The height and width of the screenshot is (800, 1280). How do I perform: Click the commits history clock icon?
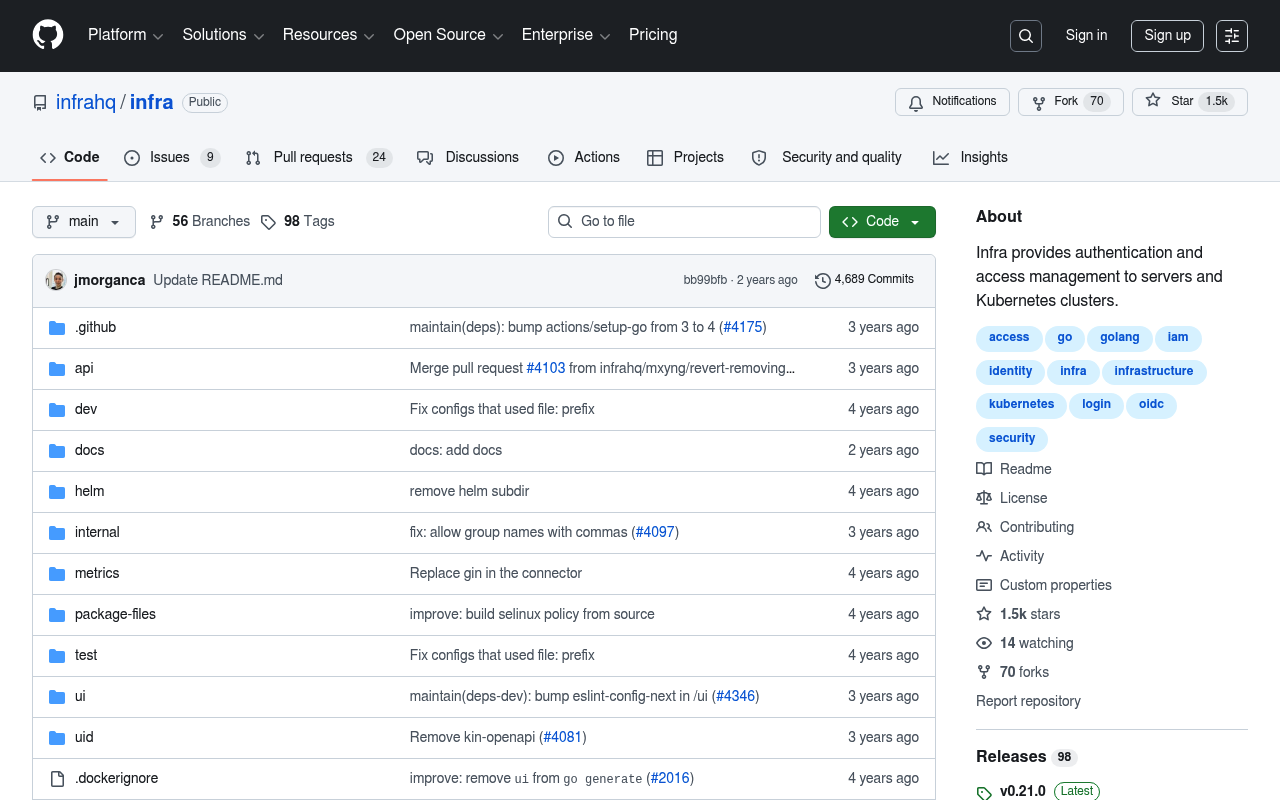click(x=823, y=280)
